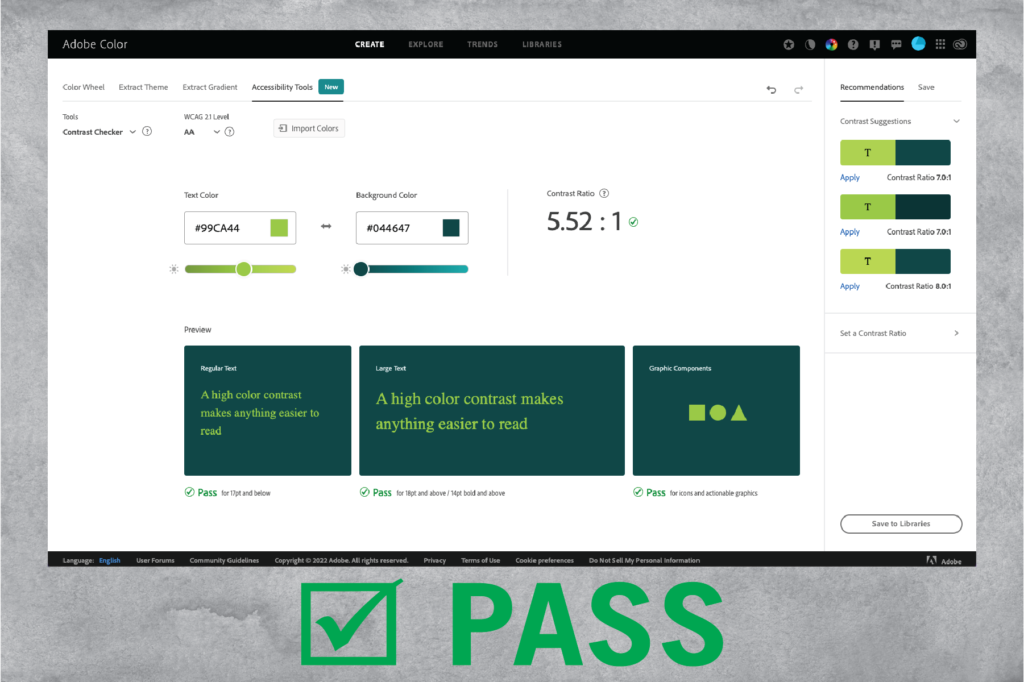Click the brightness sun icon for background color
The image size is (1024, 682).
tap(345, 269)
